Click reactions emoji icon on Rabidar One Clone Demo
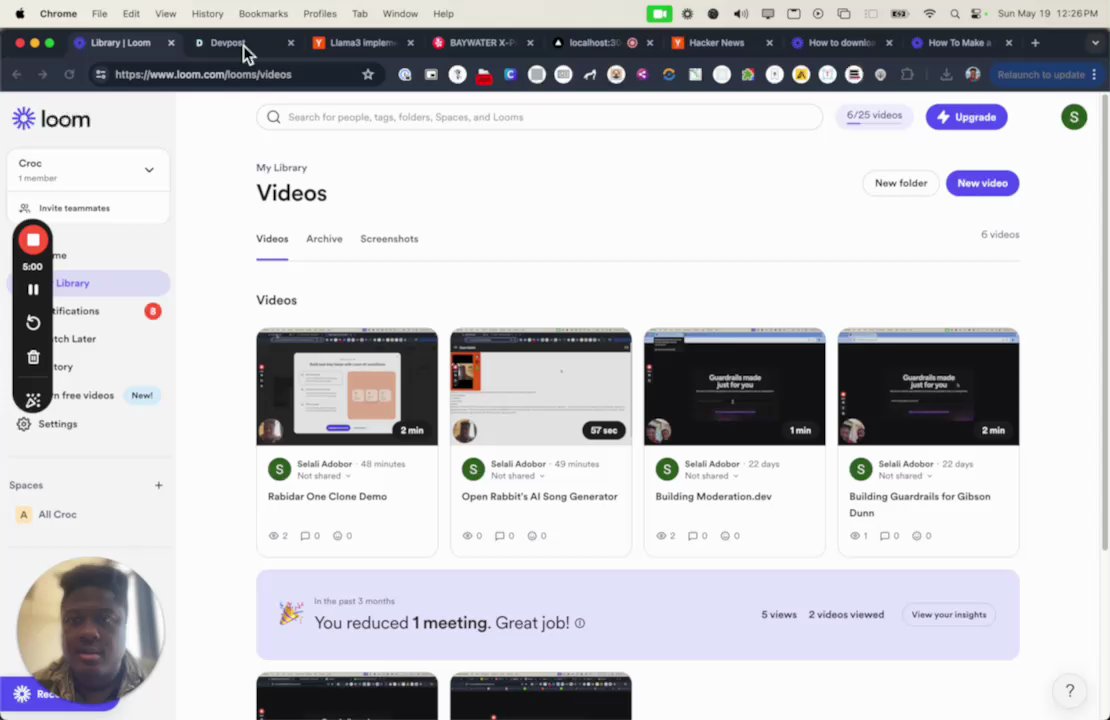The image size is (1110, 720). point(338,536)
